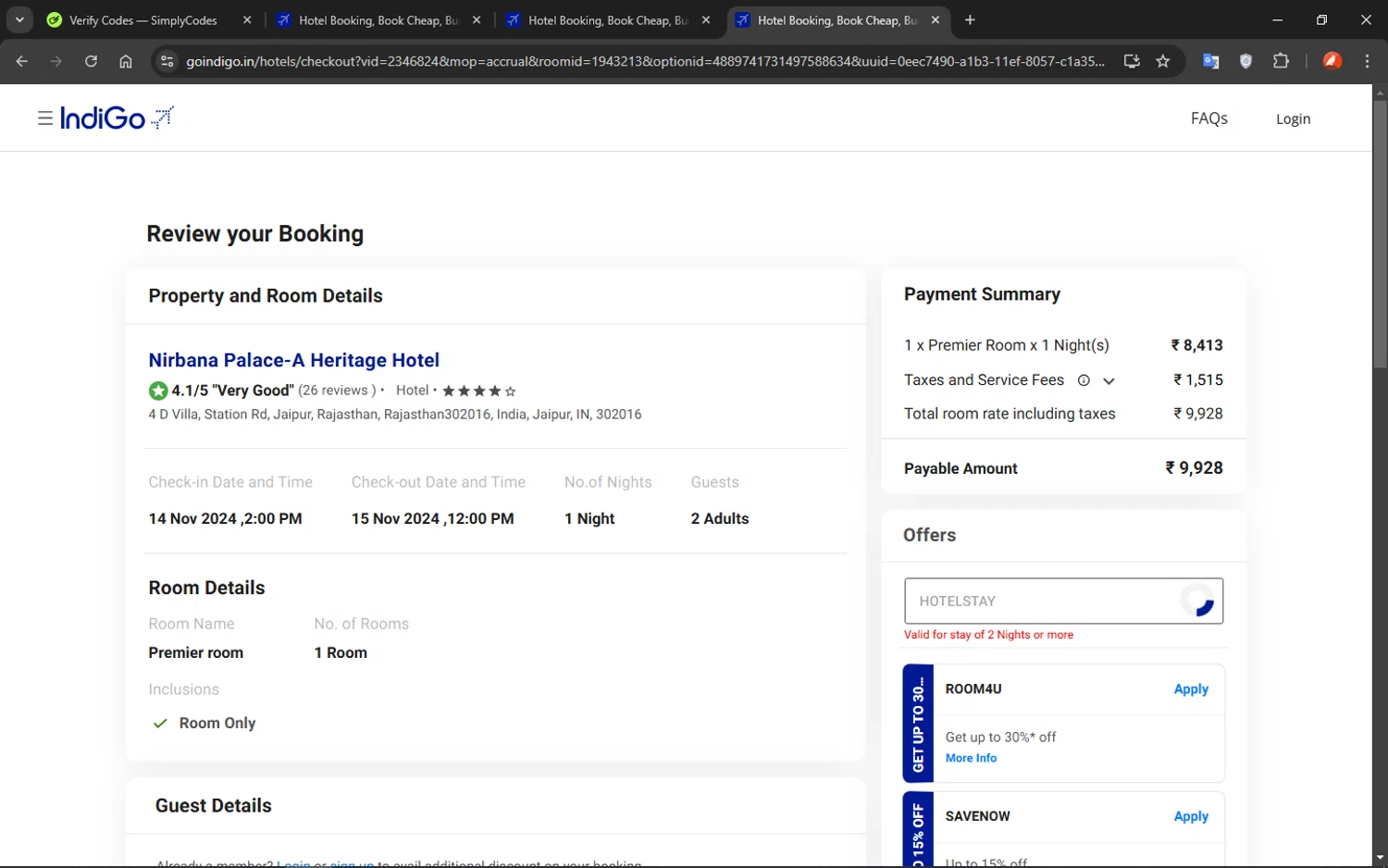Click the Valid for stay of 2 Nights message
Image resolution: width=1388 pixels, height=868 pixels.
pos(988,635)
